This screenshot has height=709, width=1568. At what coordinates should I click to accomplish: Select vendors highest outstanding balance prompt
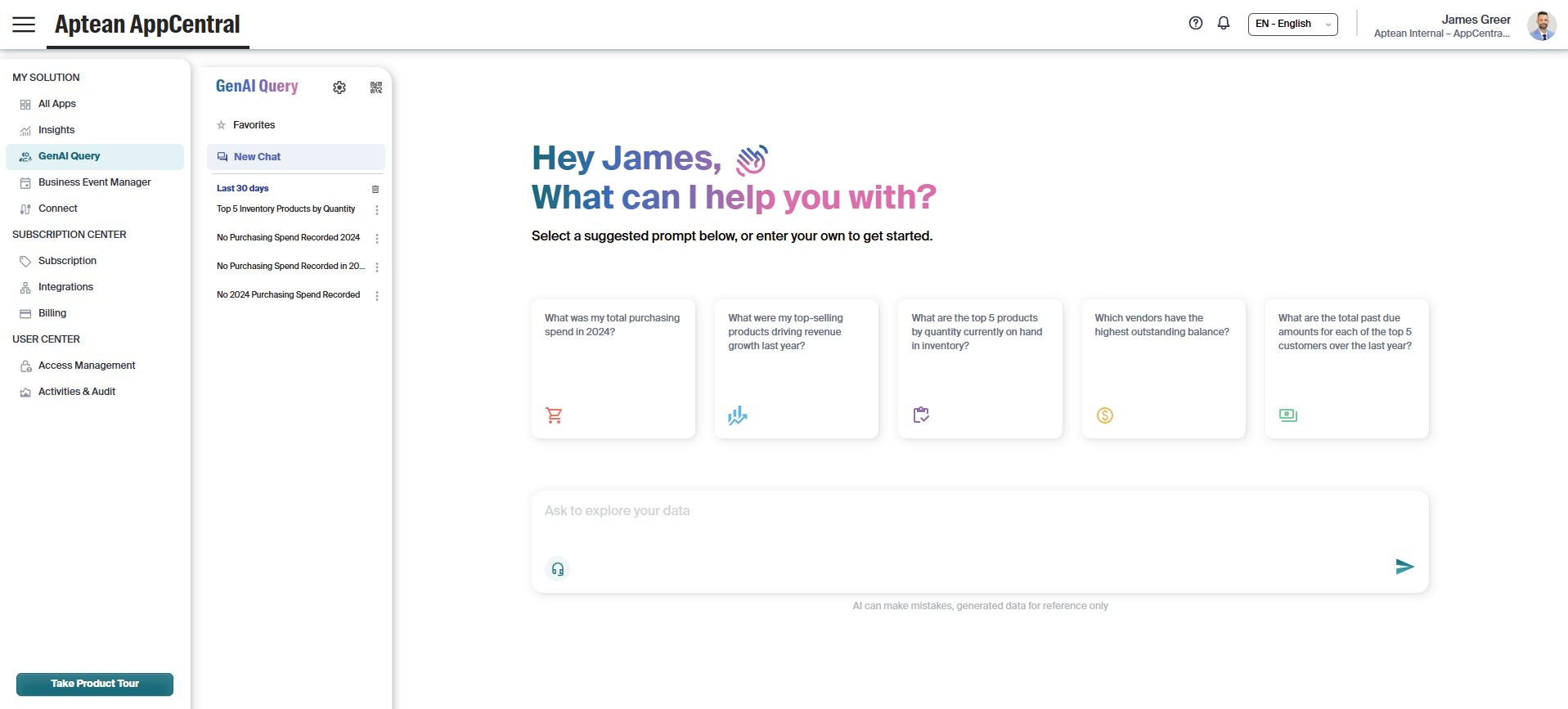pyautogui.click(x=1164, y=368)
